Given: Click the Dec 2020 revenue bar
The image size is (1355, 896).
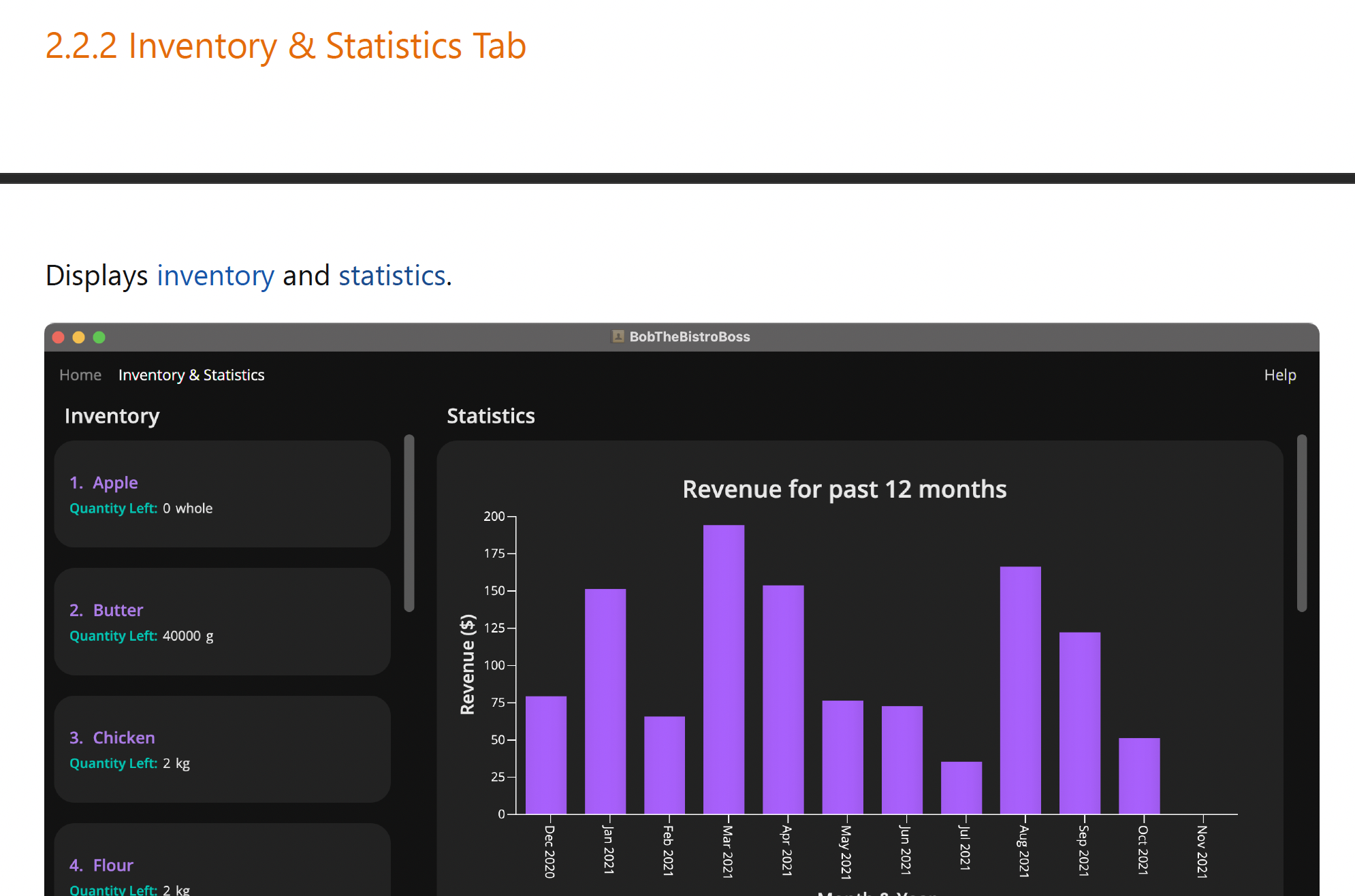Looking at the screenshot, I should point(545,754).
